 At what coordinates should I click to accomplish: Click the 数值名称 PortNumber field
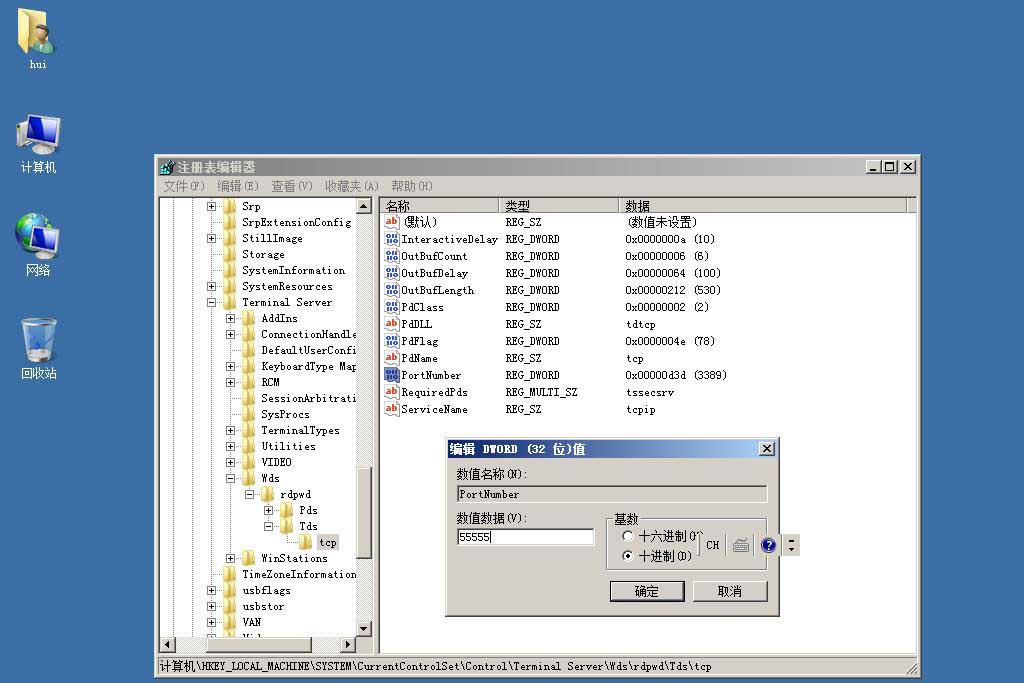pos(612,494)
